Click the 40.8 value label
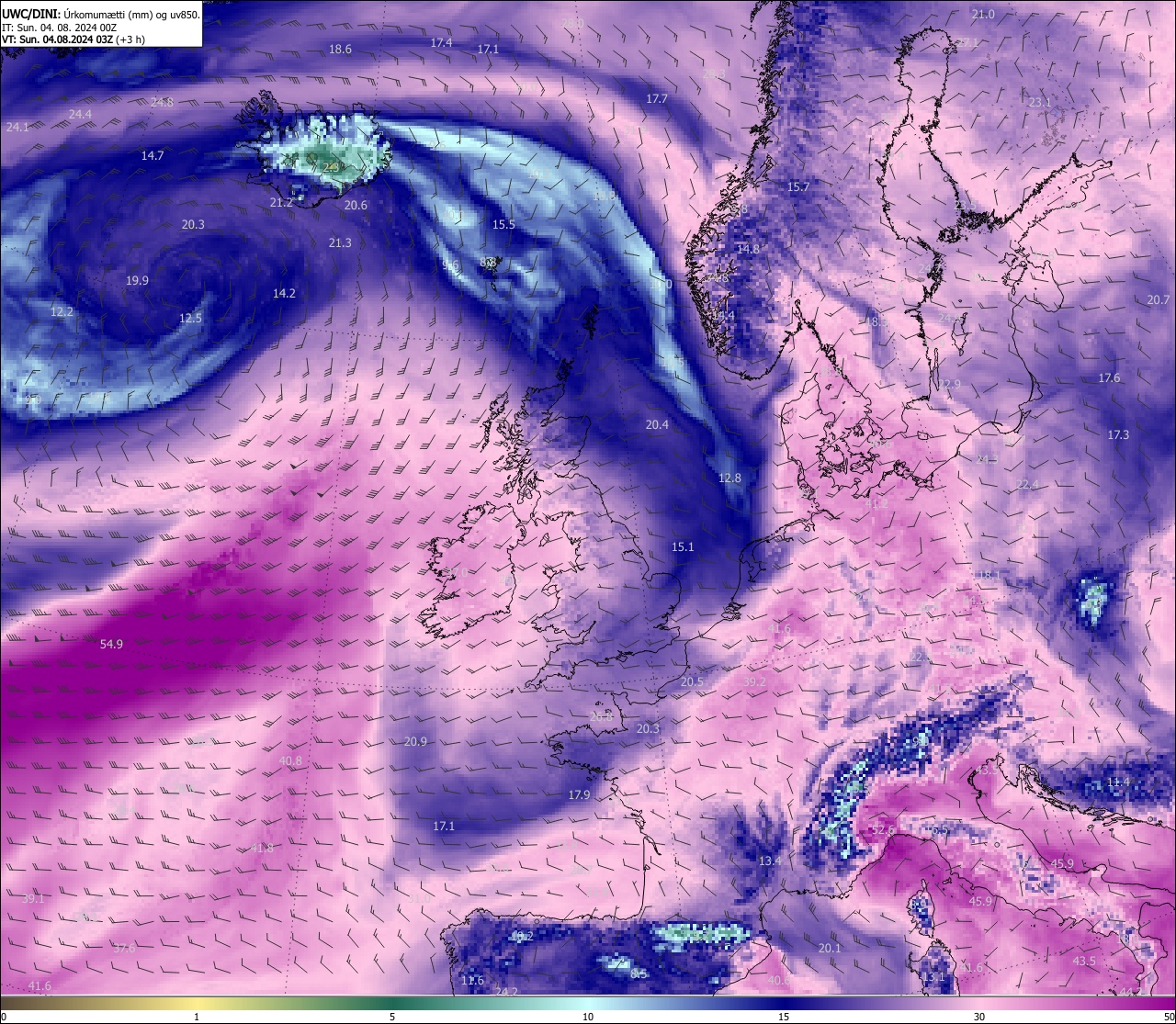 pyautogui.click(x=290, y=761)
